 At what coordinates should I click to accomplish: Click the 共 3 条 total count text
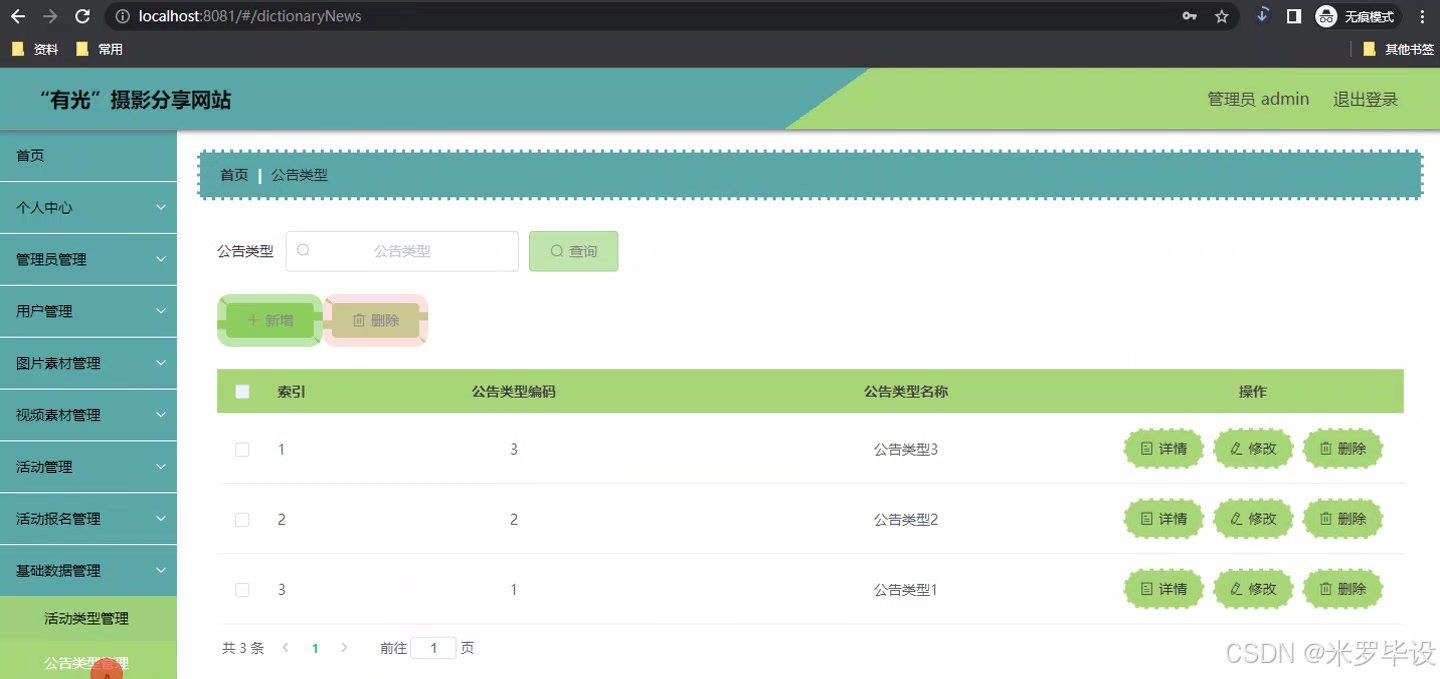(243, 648)
